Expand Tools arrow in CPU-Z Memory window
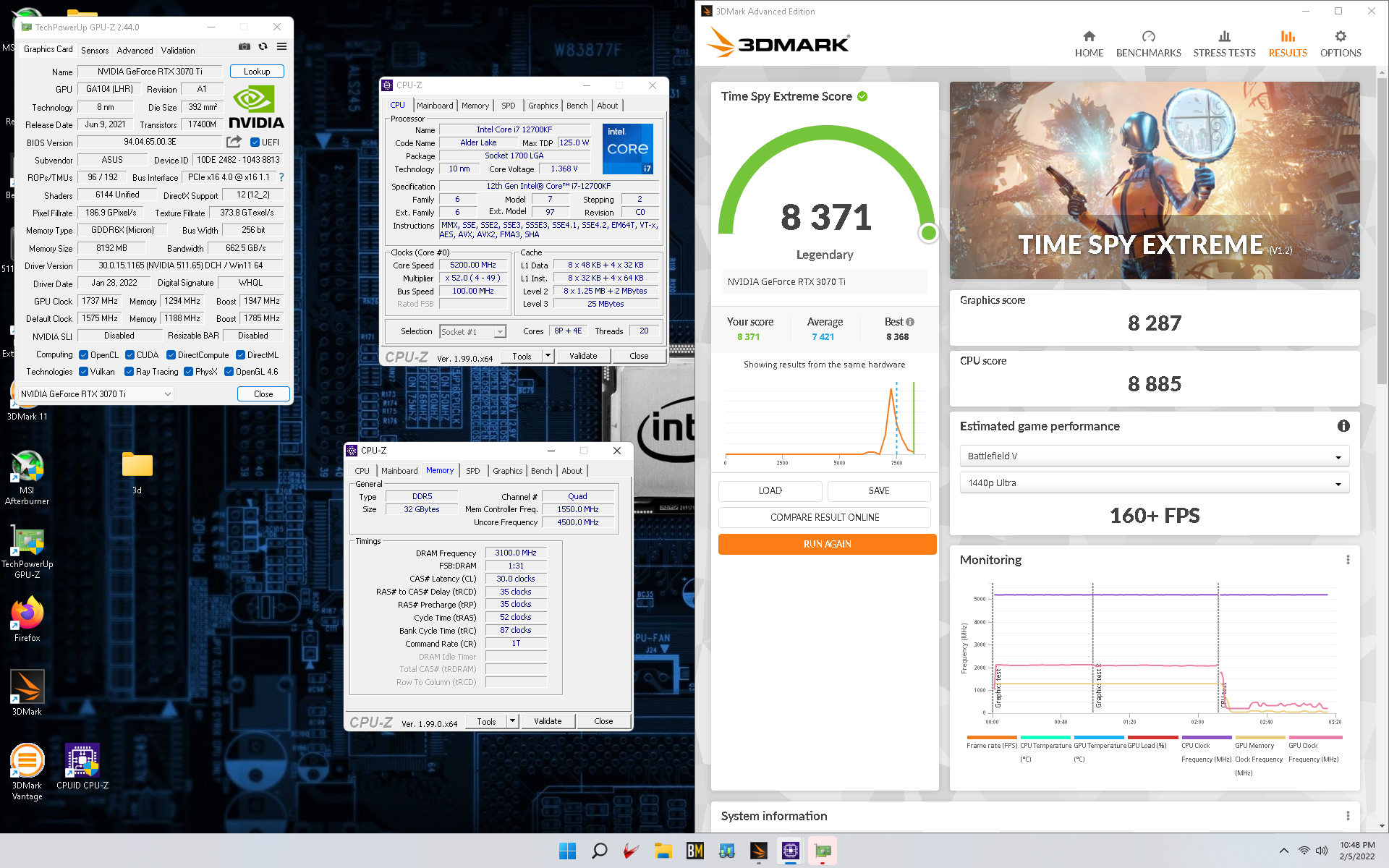 [x=512, y=721]
